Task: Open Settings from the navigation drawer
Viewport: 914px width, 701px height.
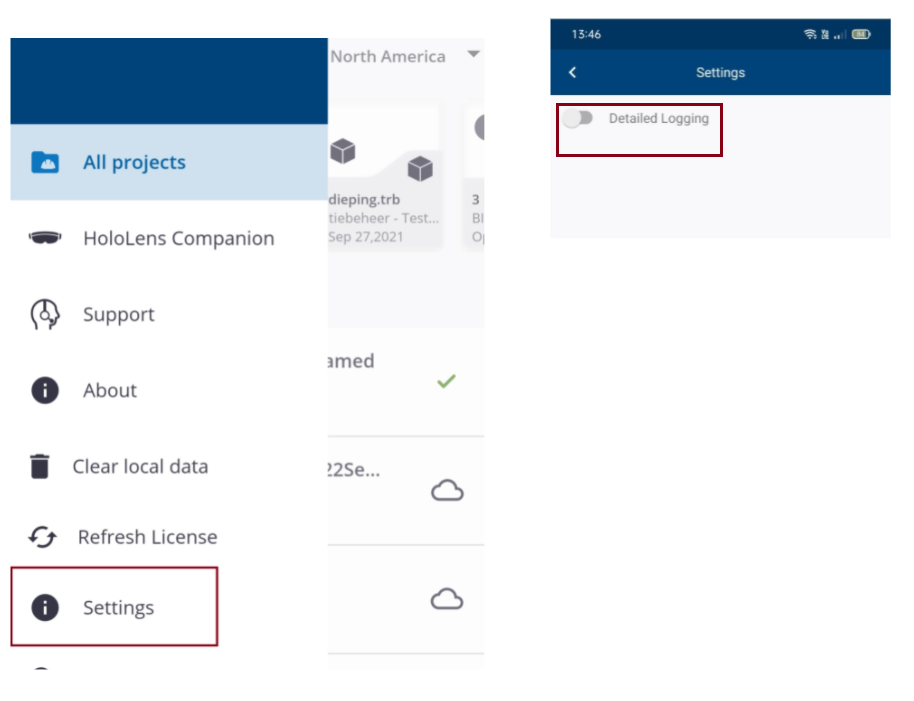Action: tap(118, 607)
